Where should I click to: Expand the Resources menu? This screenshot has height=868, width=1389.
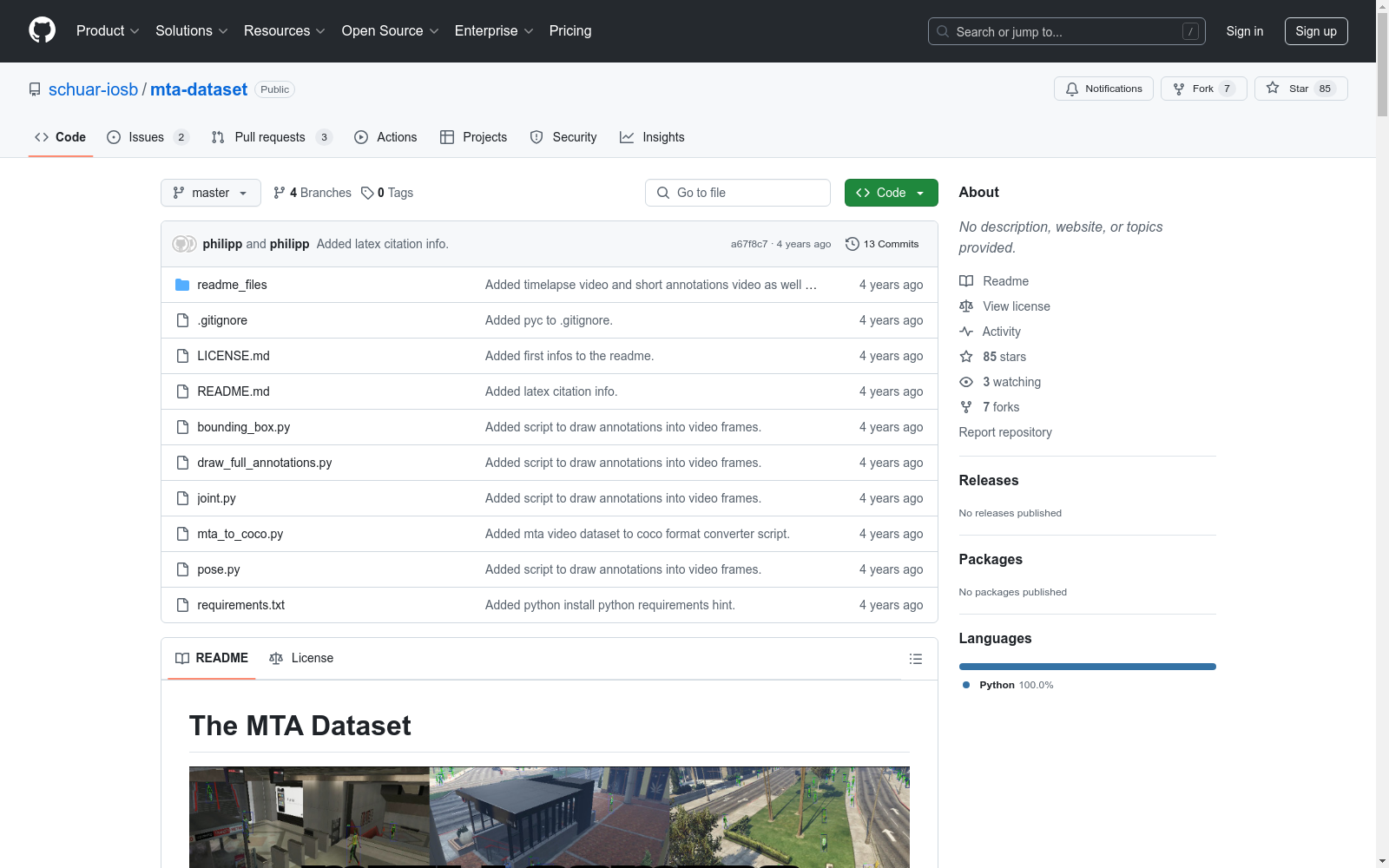pos(285,30)
